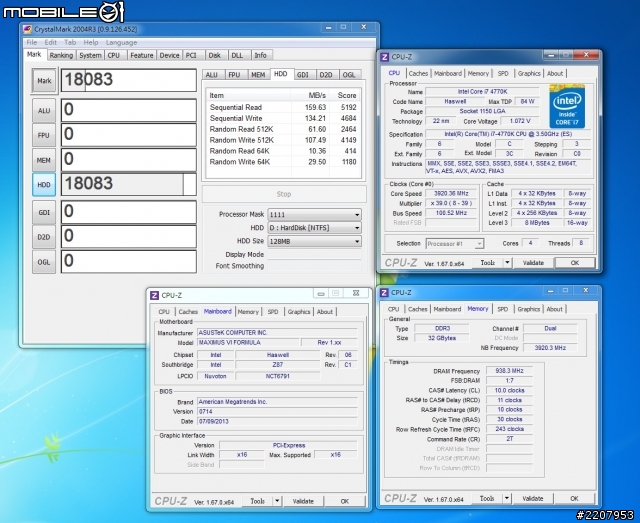Open the Help menu in CrystalMark
Viewport: 640px width, 523px height.
pyautogui.click(x=91, y=42)
